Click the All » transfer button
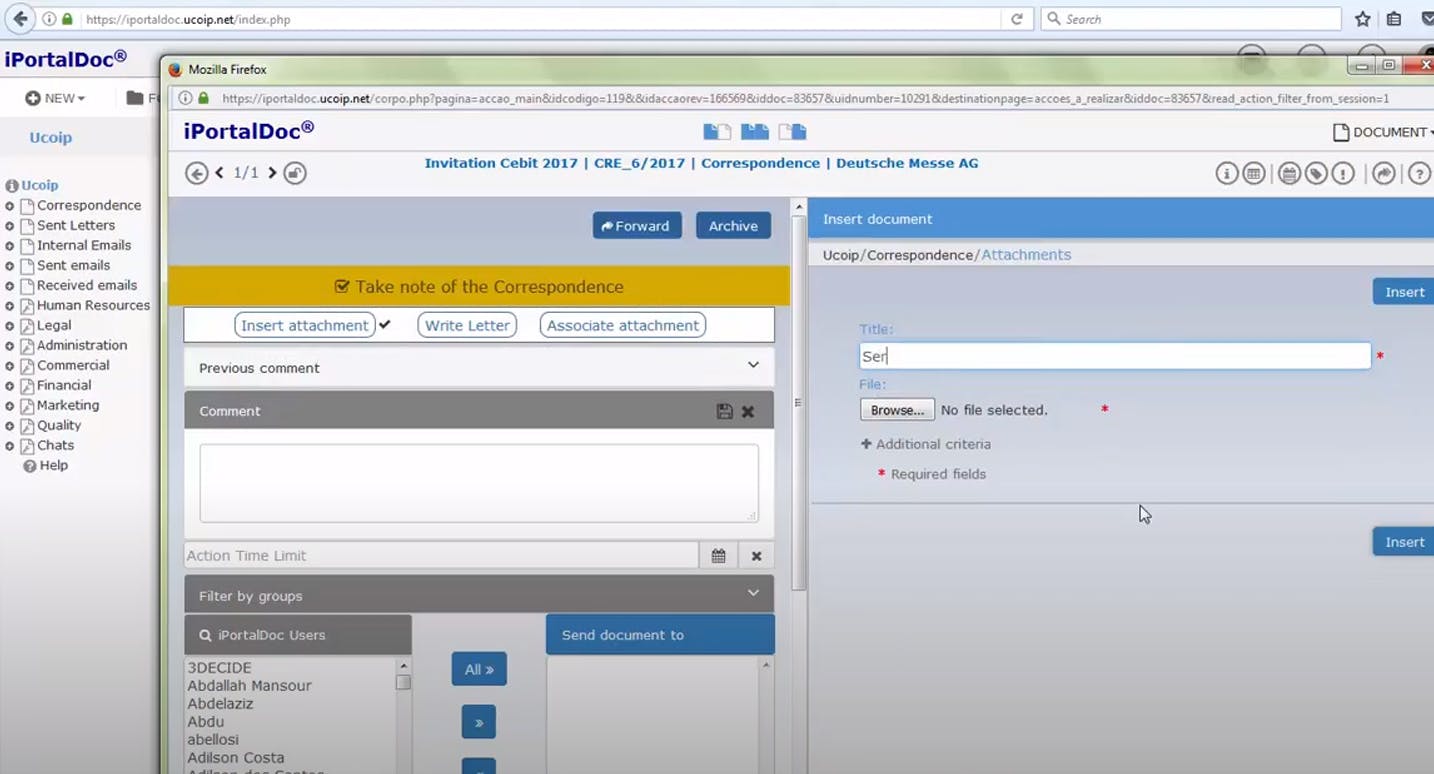1434x774 pixels. click(x=479, y=669)
